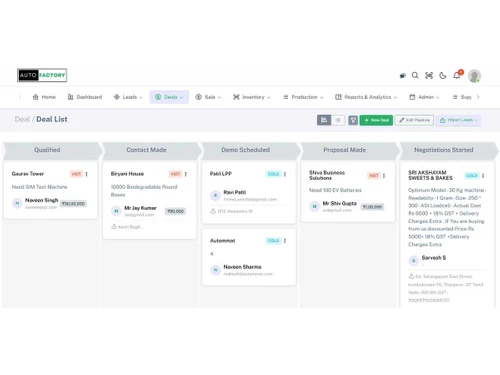This screenshot has width=500, height=375.
Task: Open Patil LPP deal options menu
Action: pyautogui.click(x=285, y=174)
